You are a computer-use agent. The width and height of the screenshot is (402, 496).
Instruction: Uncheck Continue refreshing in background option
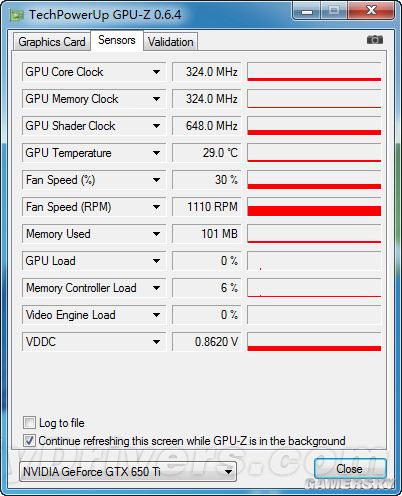[29, 441]
